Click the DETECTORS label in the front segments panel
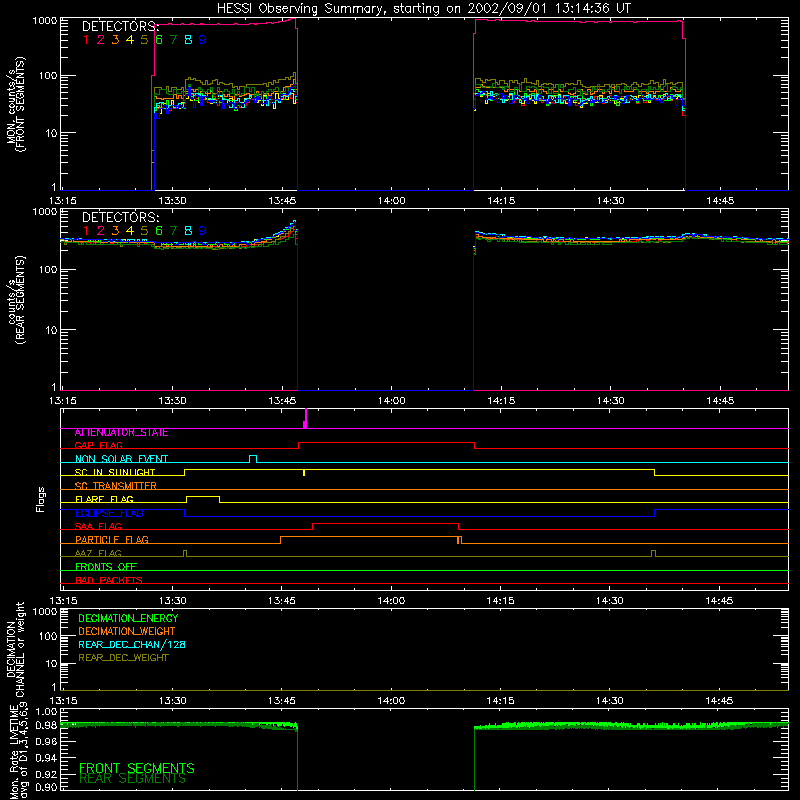The image size is (800, 800). [x=120, y=27]
